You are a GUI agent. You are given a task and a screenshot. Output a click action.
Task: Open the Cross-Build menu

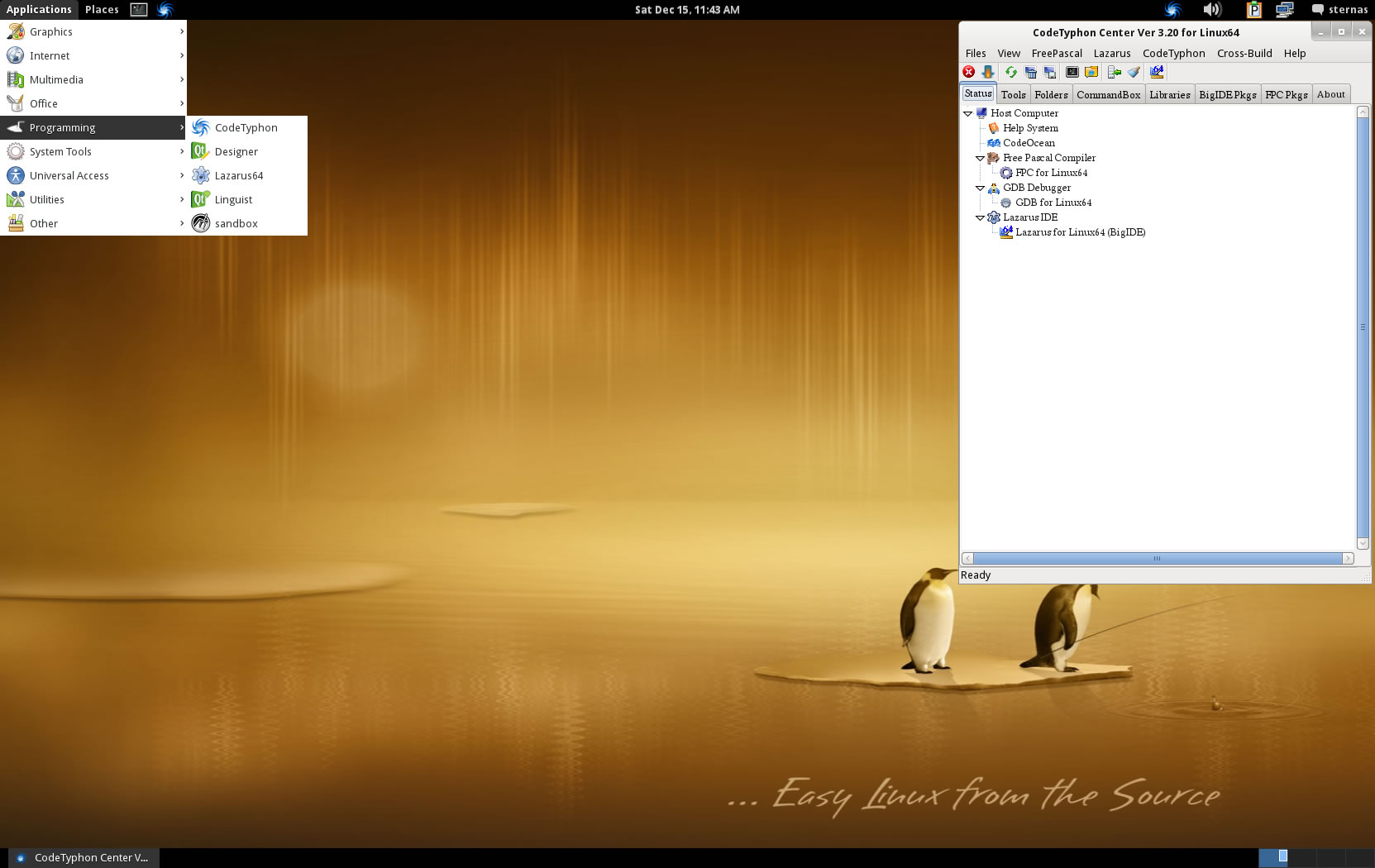(1244, 53)
